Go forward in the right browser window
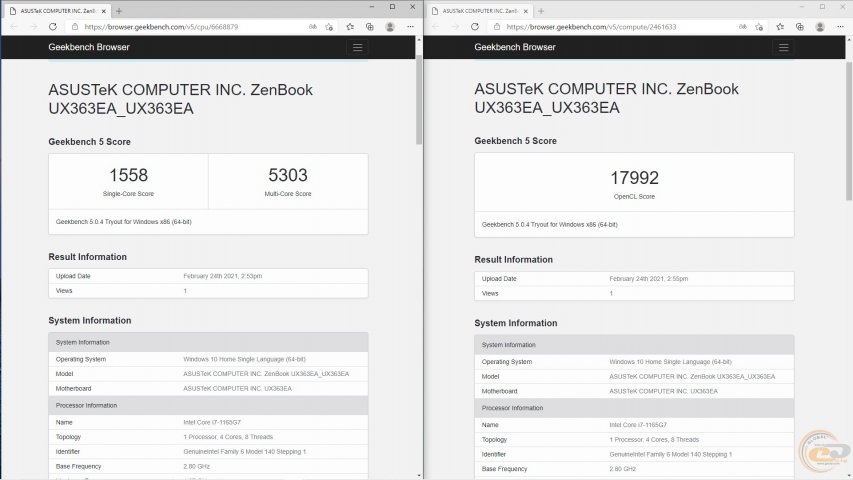The image size is (853, 480). [455, 27]
